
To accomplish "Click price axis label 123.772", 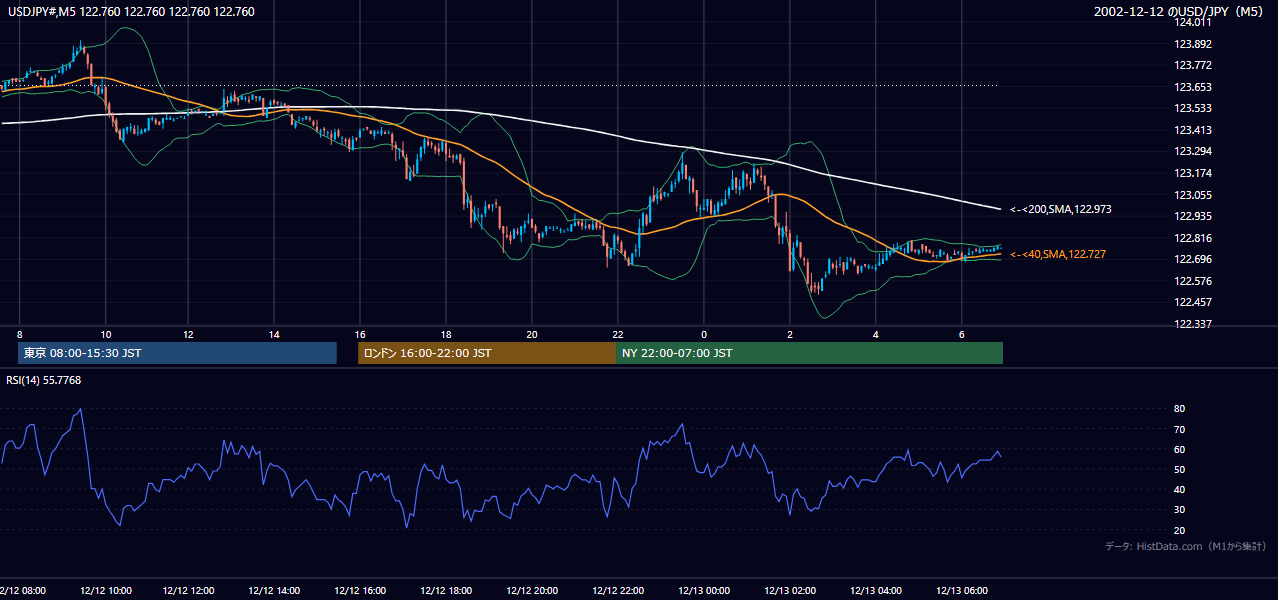I will [x=1194, y=66].
